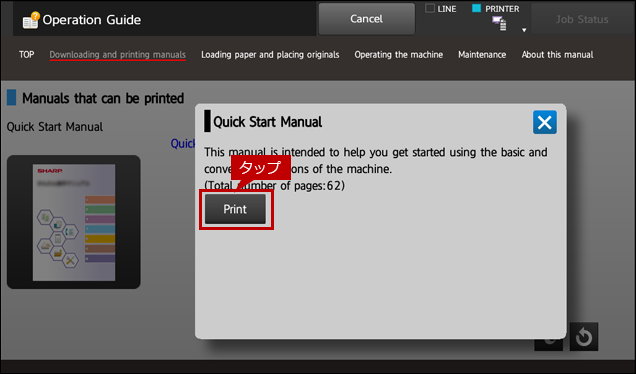
Task: Select the Quick Start Manual cover thumbnail
Action: (74, 222)
